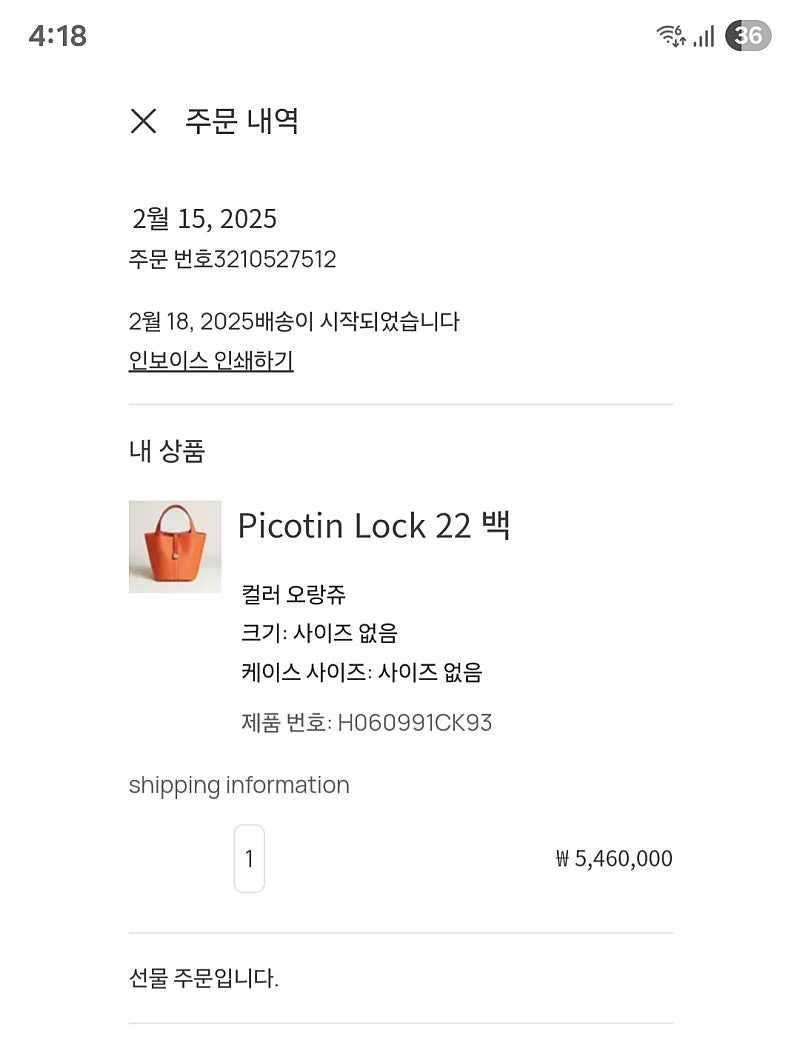Screen dimensions: 800x1040
Task: Click the quantity box showing 1
Action: (249, 858)
